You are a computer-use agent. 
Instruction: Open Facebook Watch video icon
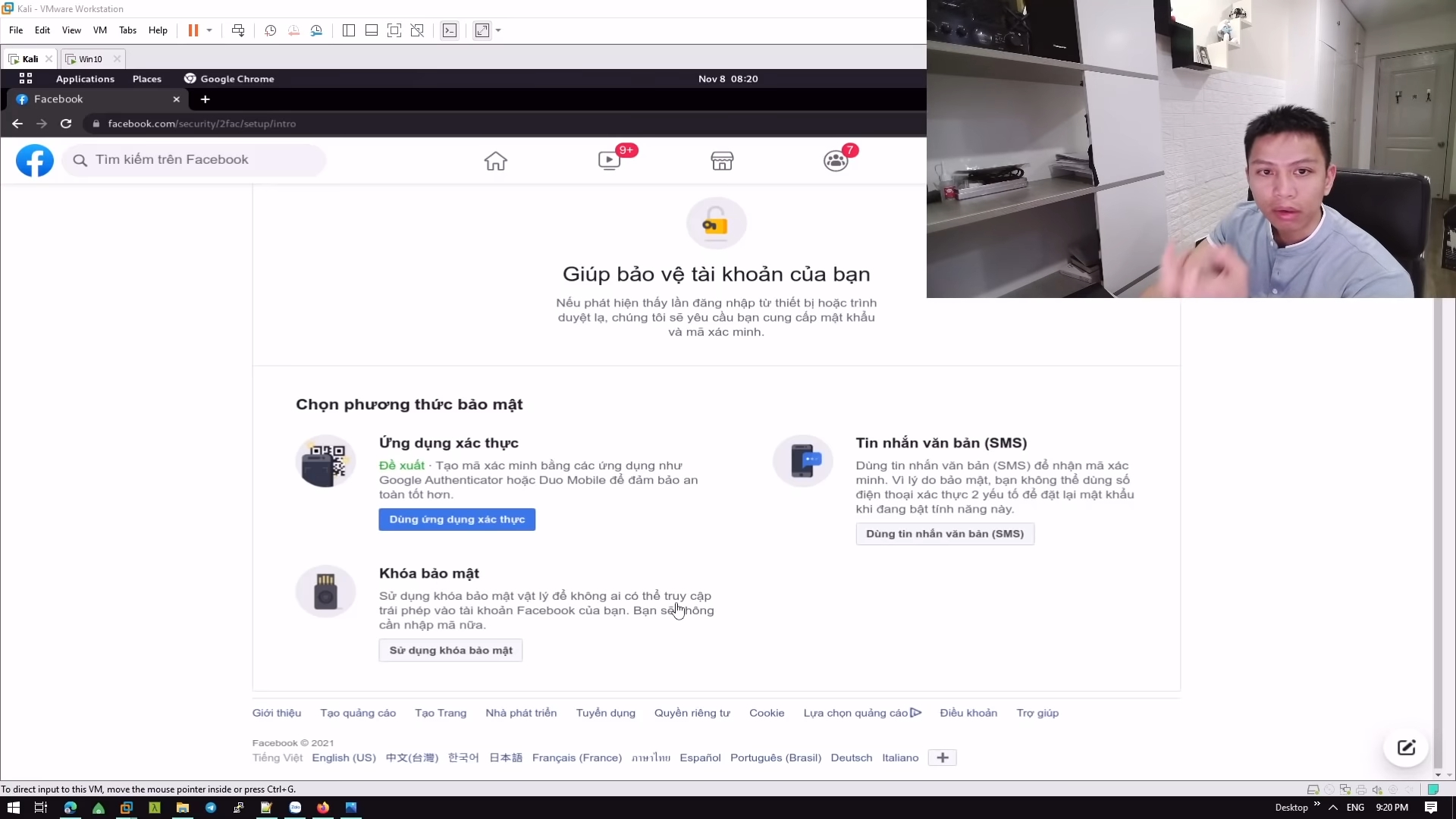(609, 161)
